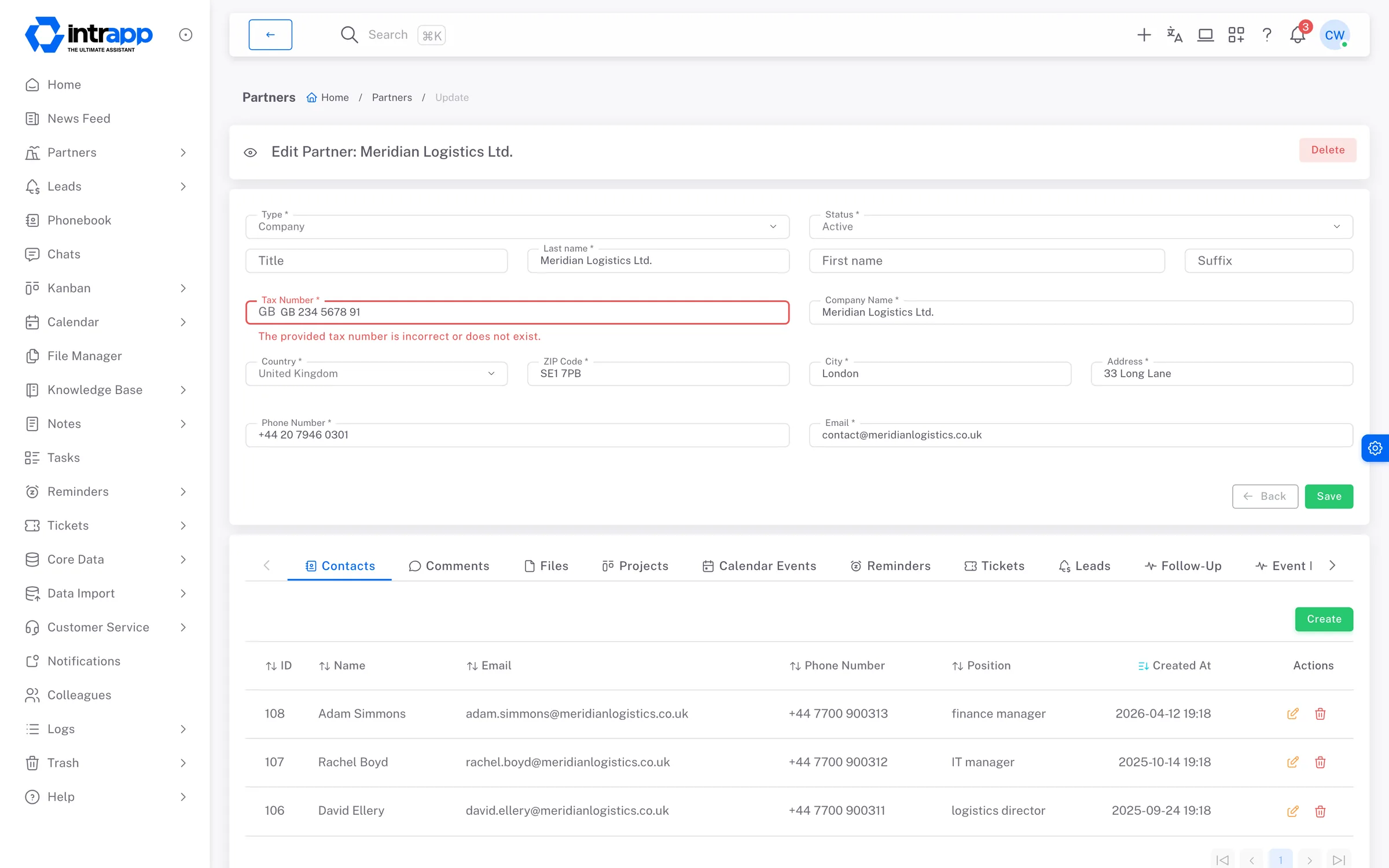Expand Partners submenu in sidebar
This screenshot has width=1389, height=868.
183,153
